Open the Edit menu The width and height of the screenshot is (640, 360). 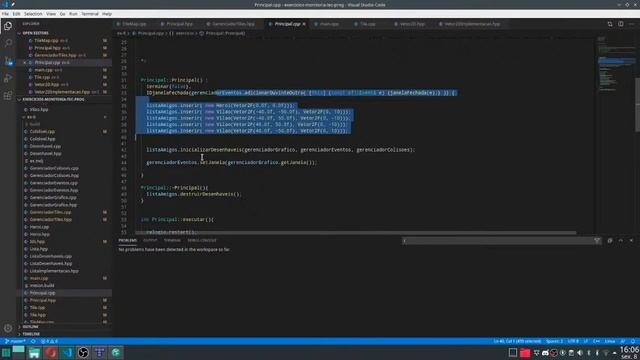[x=16, y=14]
